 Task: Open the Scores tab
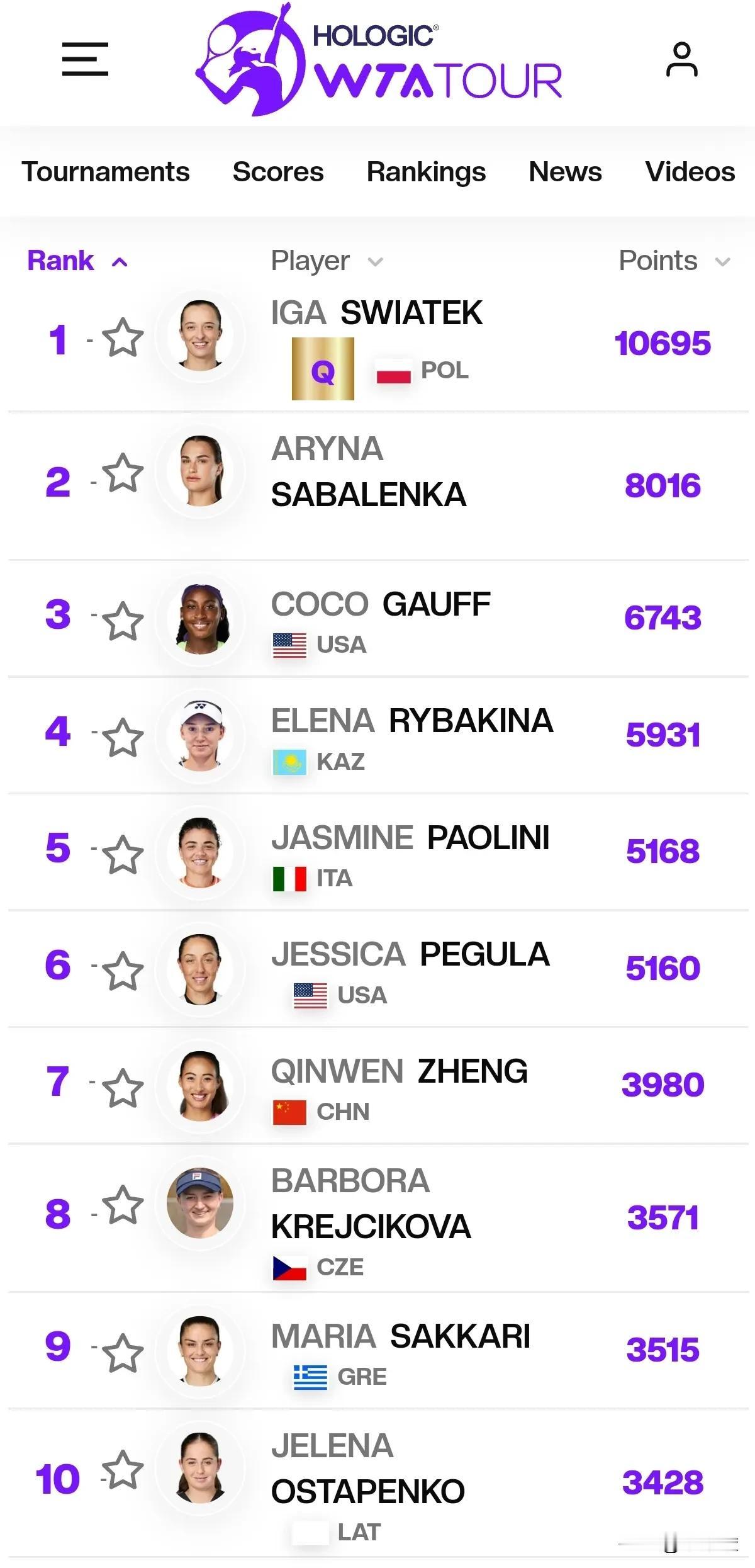[278, 171]
